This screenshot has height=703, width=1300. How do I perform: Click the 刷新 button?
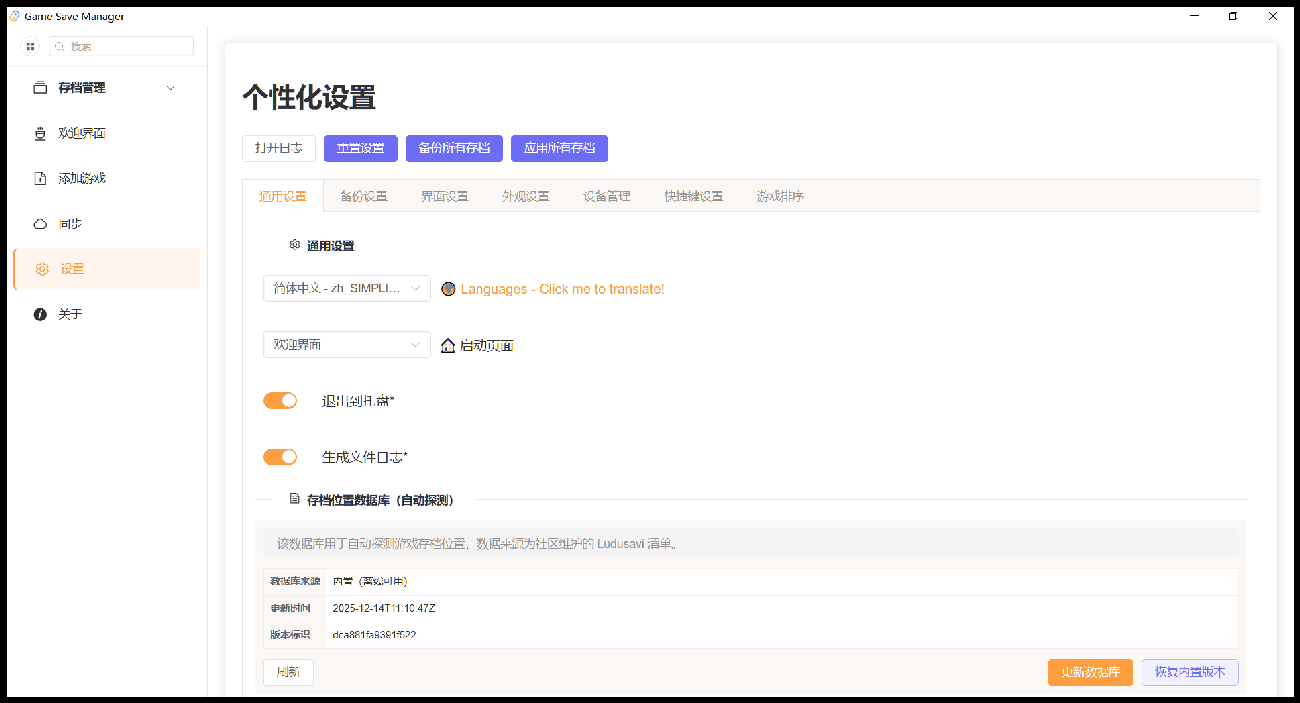tap(288, 672)
